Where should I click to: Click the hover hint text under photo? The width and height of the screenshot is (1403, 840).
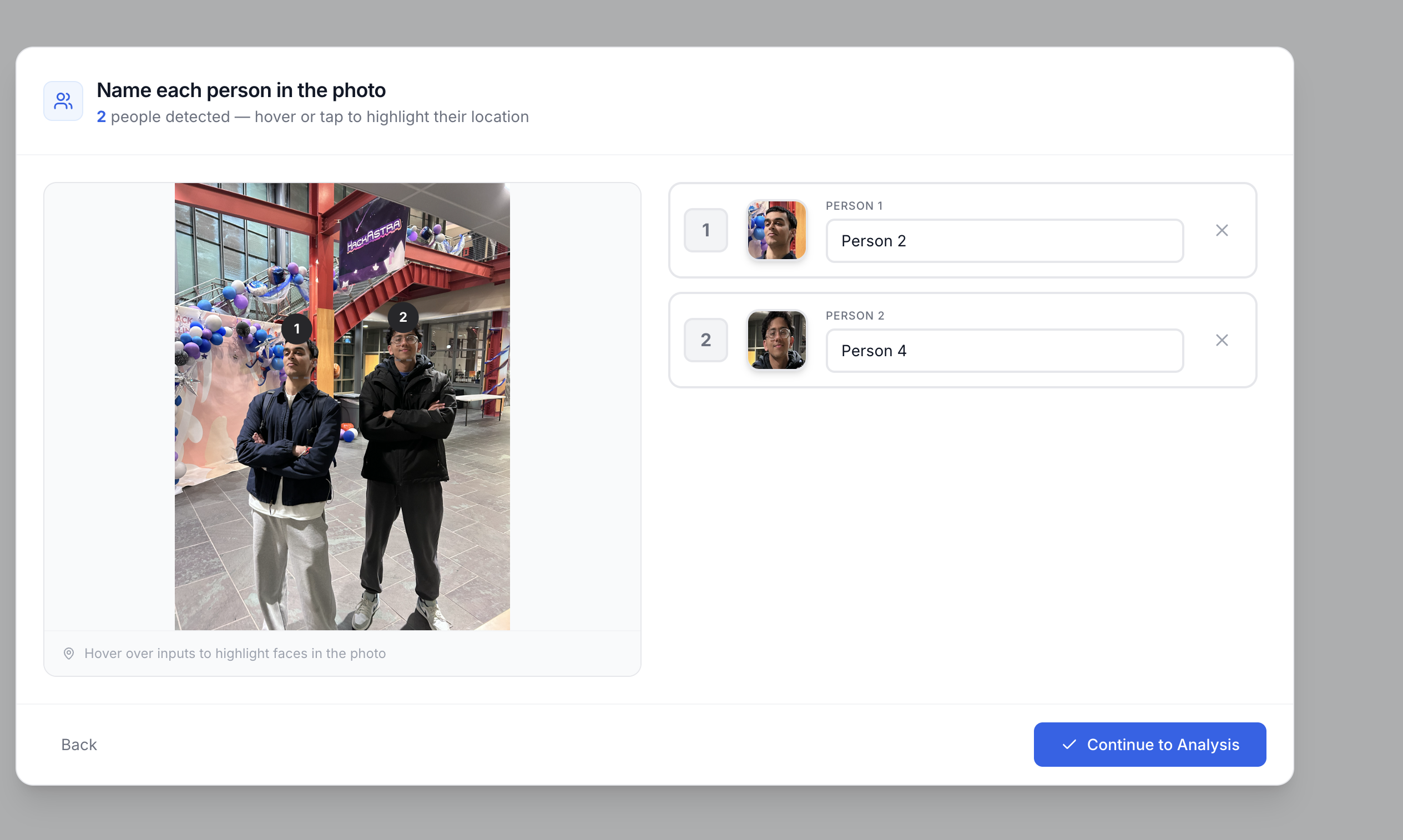[234, 653]
